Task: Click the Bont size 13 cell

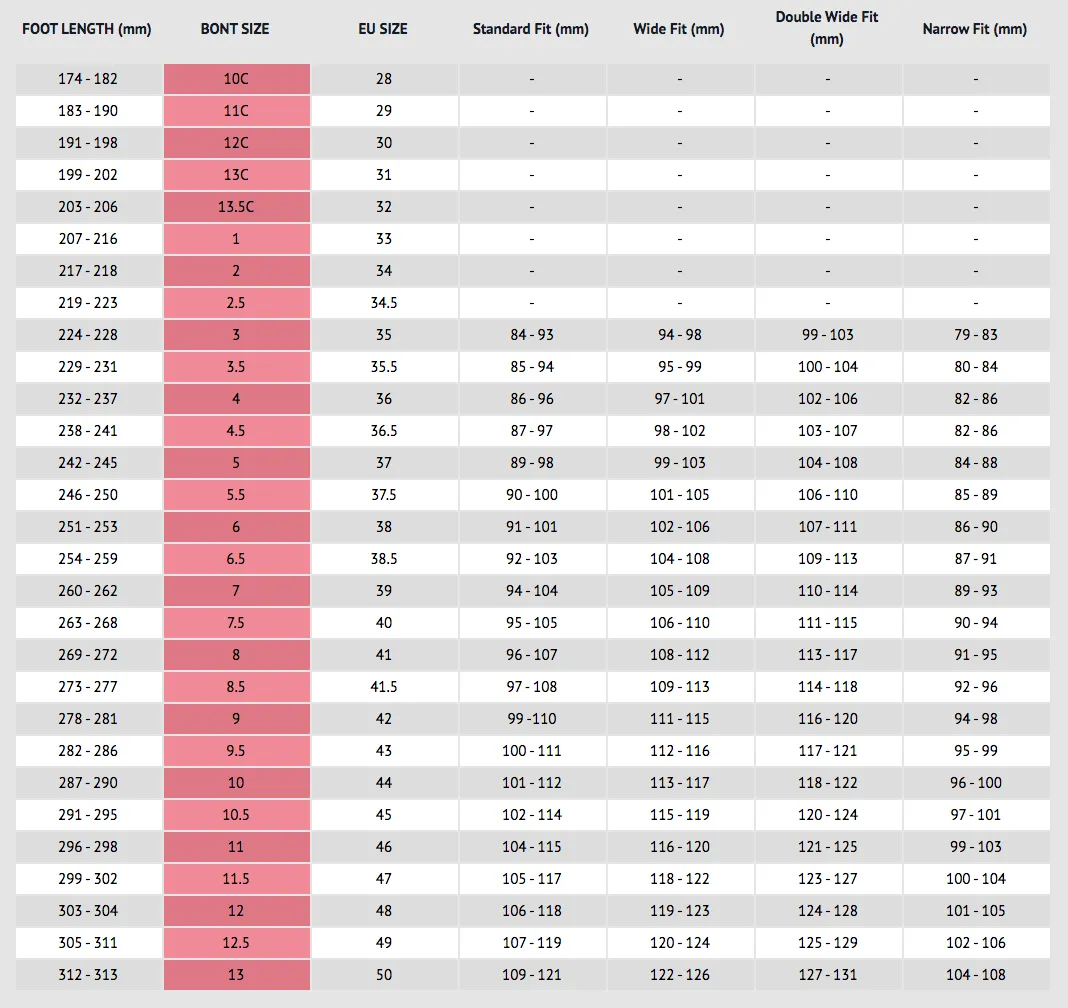Action: [x=237, y=975]
